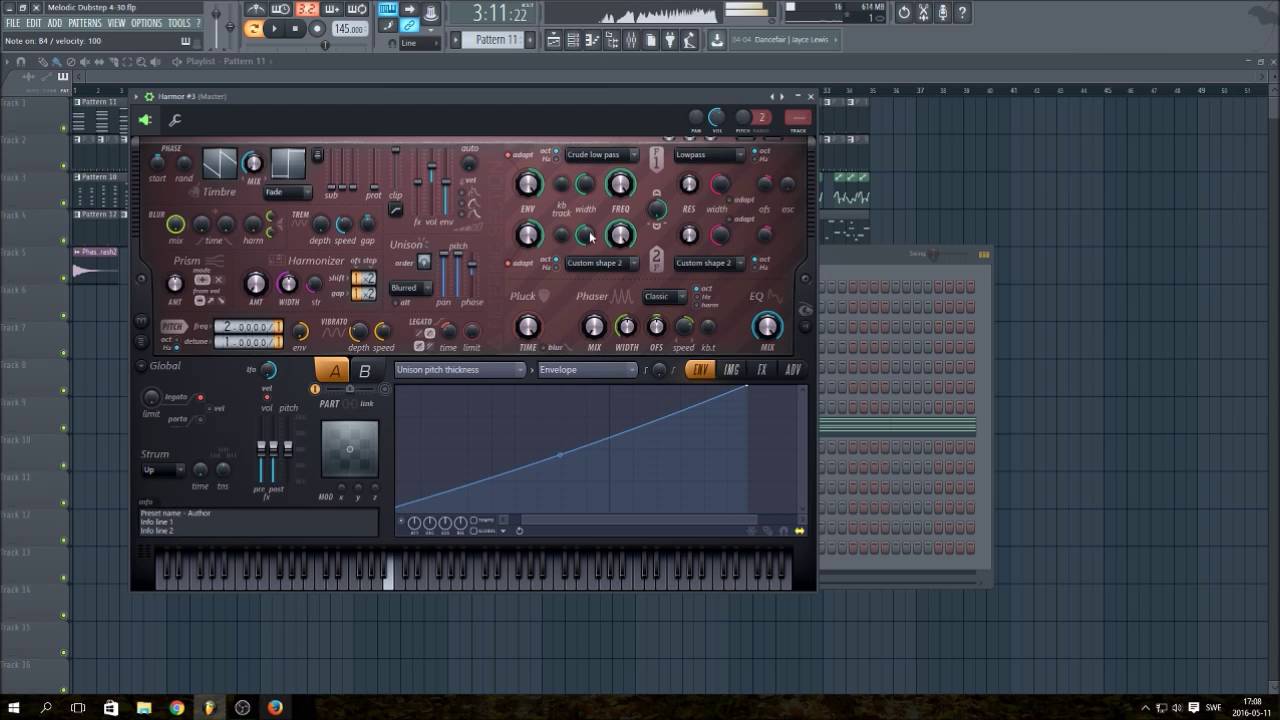Open the Blurred unison type dropdown
Screen dimensions: 1280x720
click(x=411, y=288)
